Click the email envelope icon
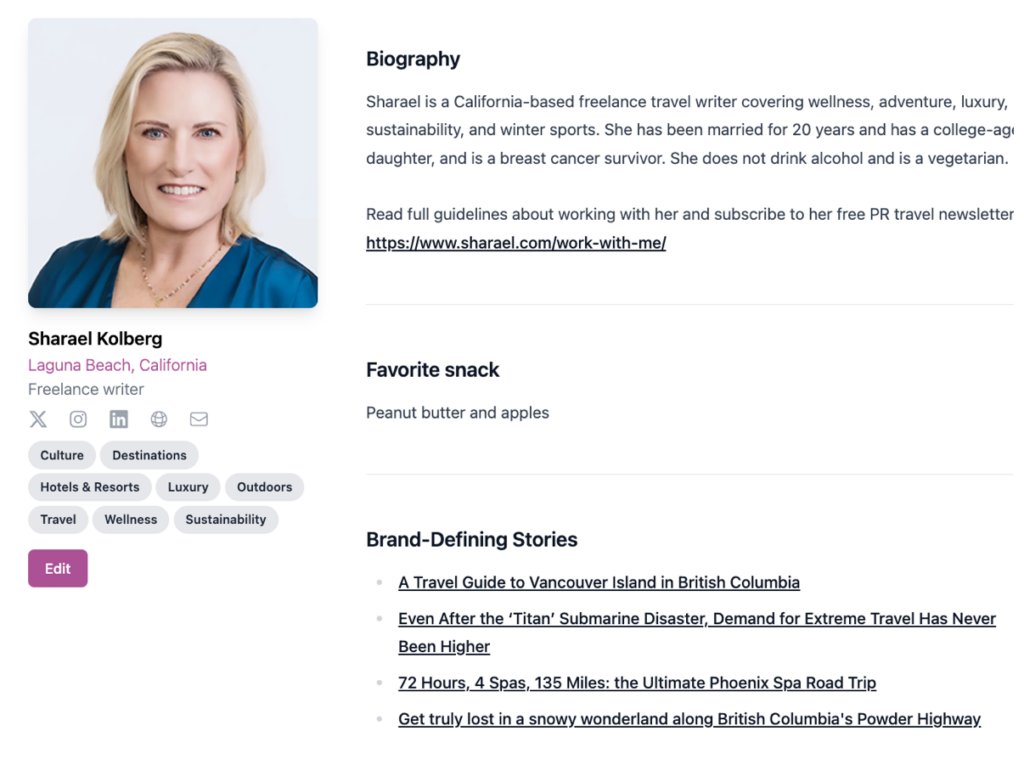The width and height of the screenshot is (1024, 759). (x=199, y=419)
